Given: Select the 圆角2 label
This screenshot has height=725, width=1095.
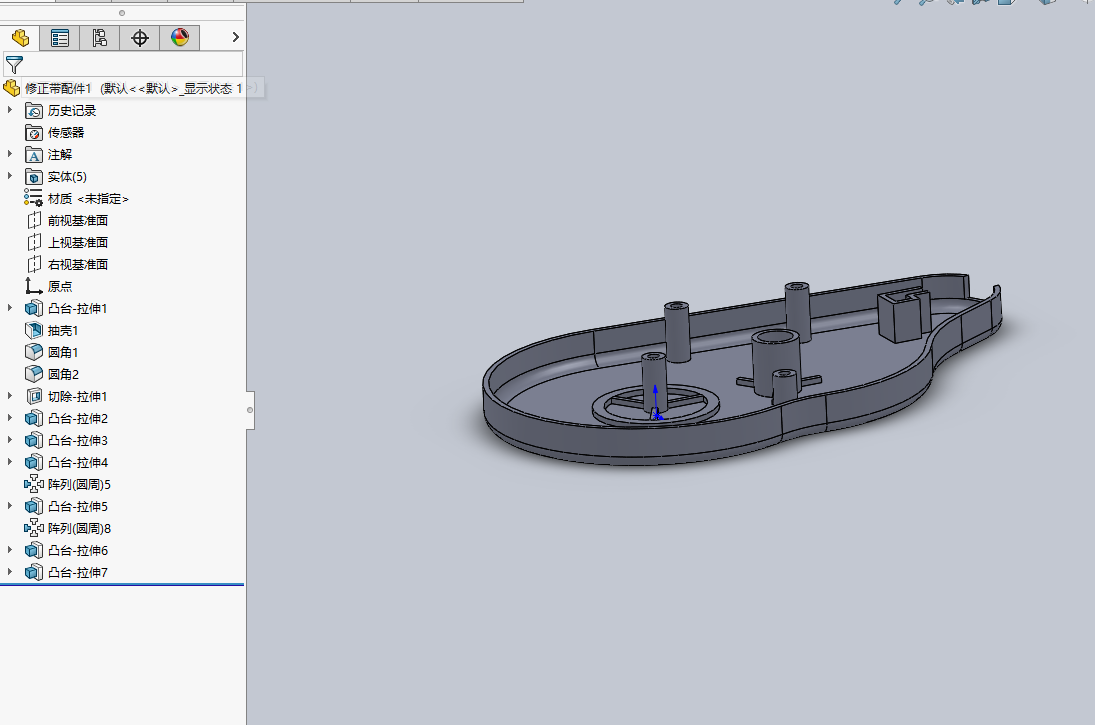Looking at the screenshot, I should coord(63,374).
